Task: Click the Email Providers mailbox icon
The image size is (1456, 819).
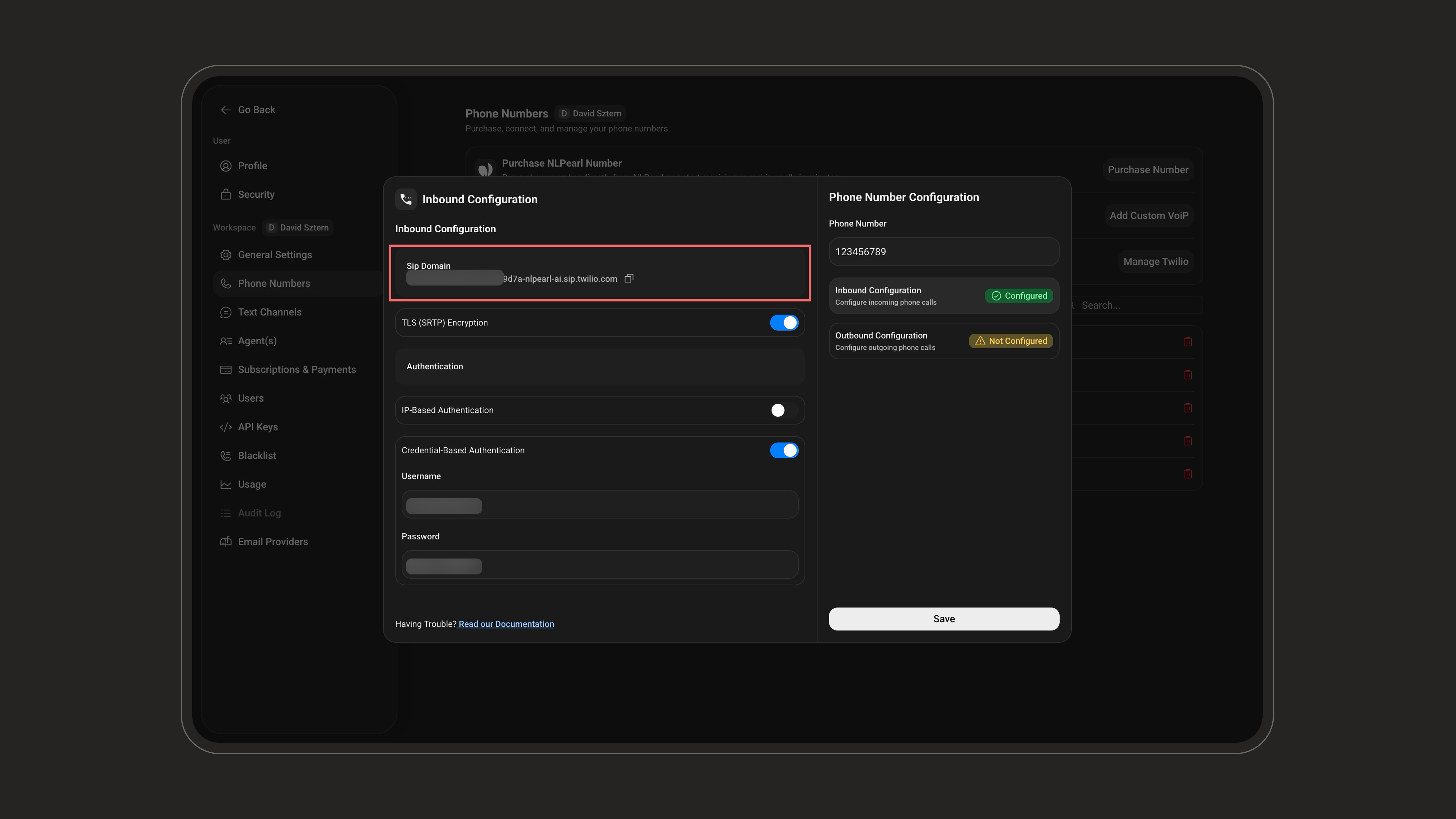Action: (x=226, y=542)
